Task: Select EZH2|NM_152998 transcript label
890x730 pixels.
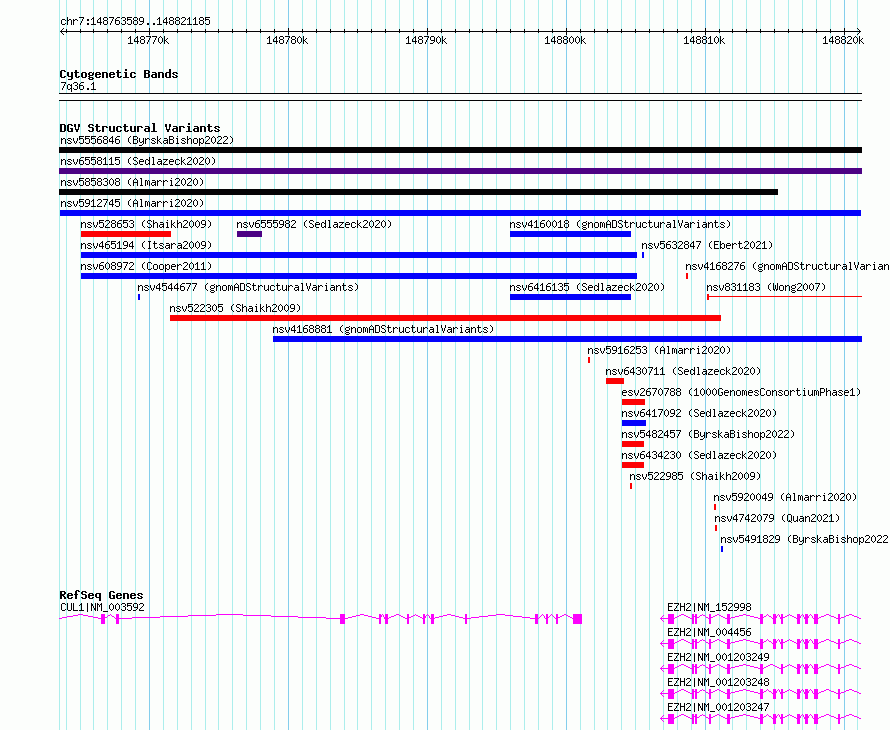Action: 709,607
